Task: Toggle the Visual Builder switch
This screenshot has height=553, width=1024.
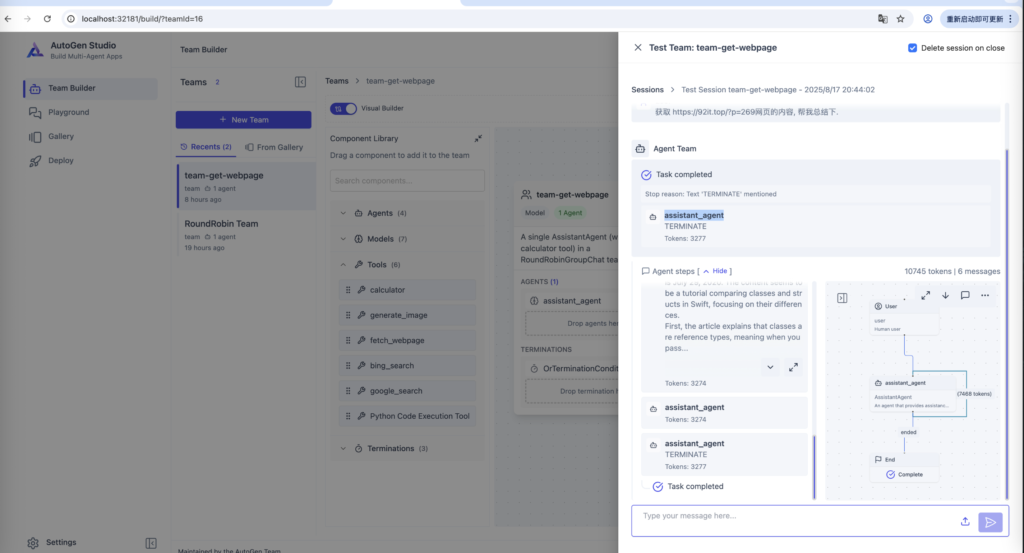Action: click(x=344, y=108)
